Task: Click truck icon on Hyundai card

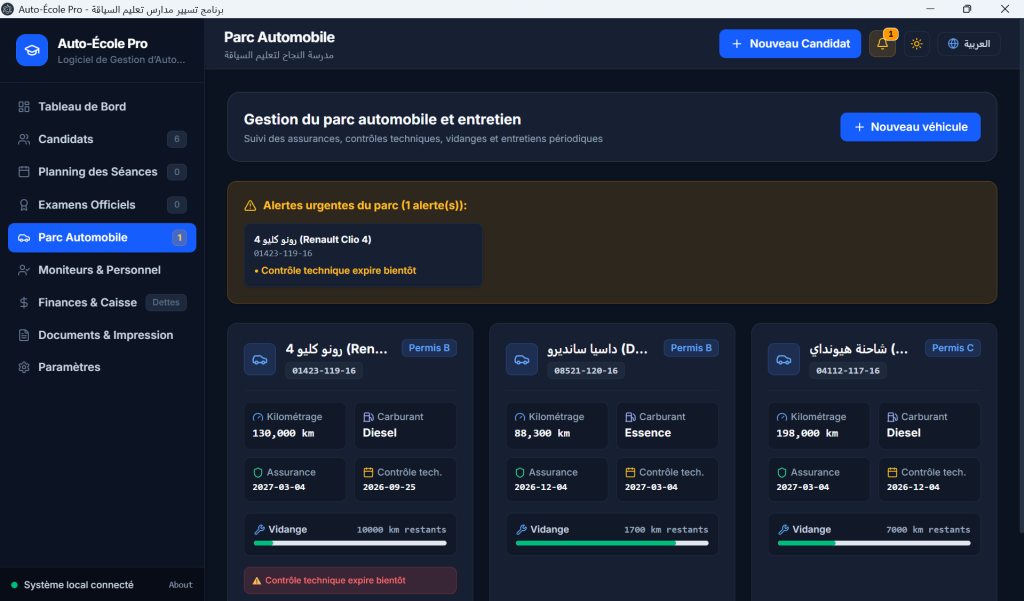Action: (x=784, y=359)
